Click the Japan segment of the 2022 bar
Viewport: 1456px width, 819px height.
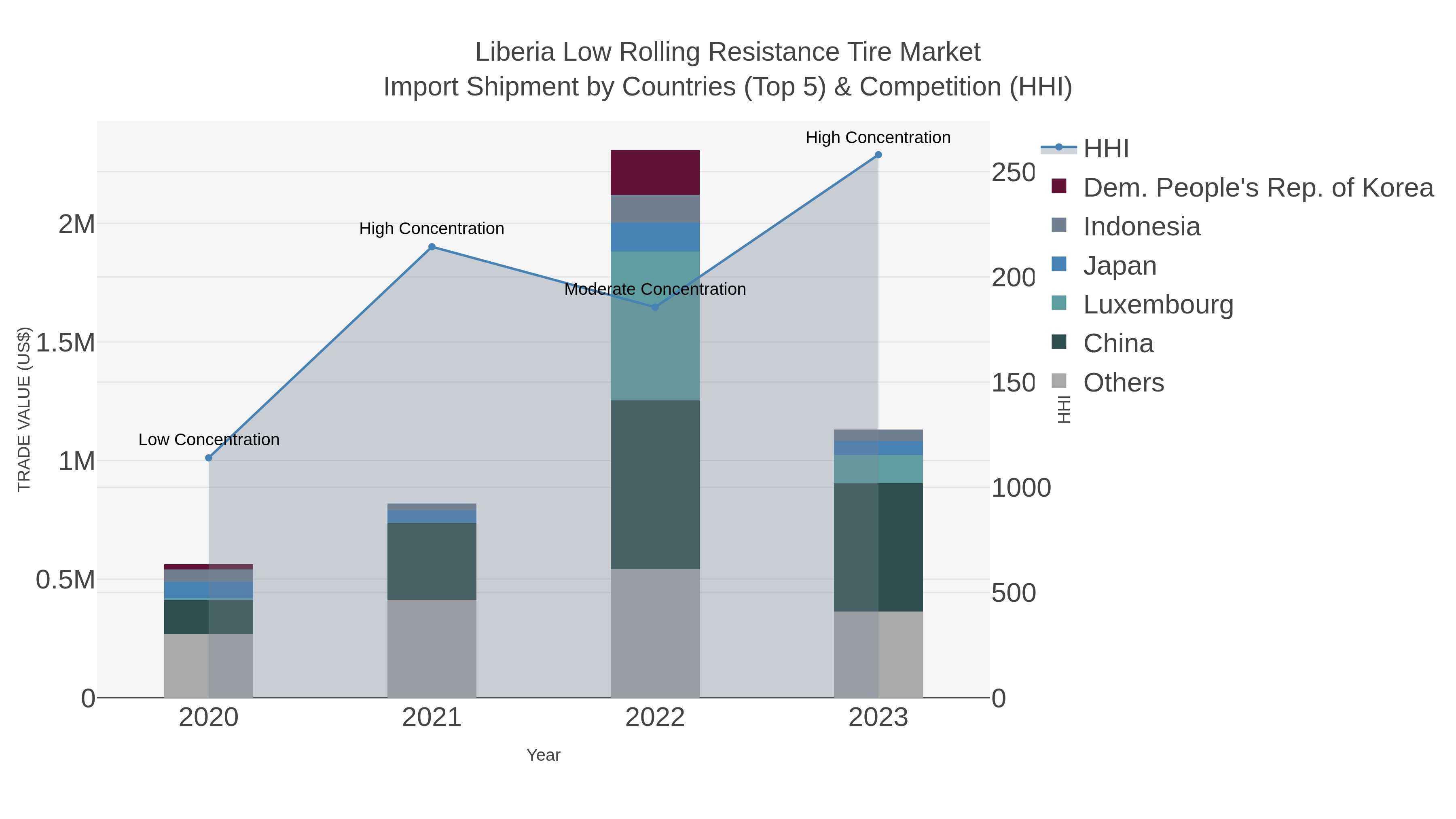coord(655,237)
